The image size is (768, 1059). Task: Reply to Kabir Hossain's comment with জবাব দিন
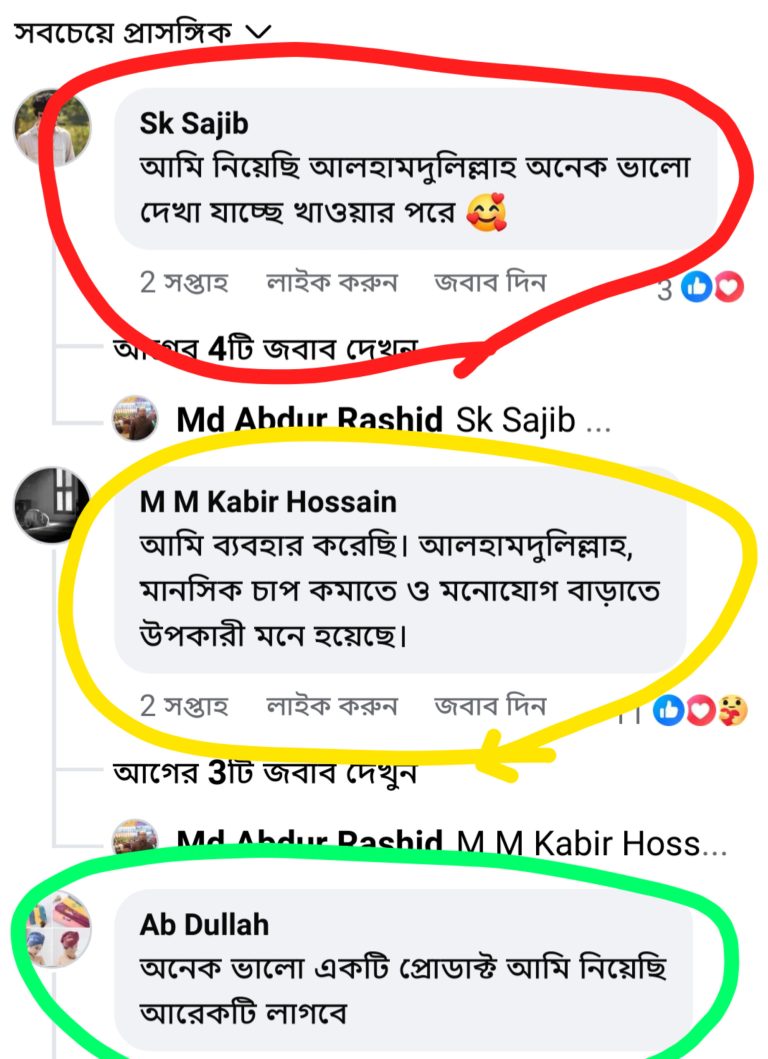pyautogui.click(x=490, y=705)
